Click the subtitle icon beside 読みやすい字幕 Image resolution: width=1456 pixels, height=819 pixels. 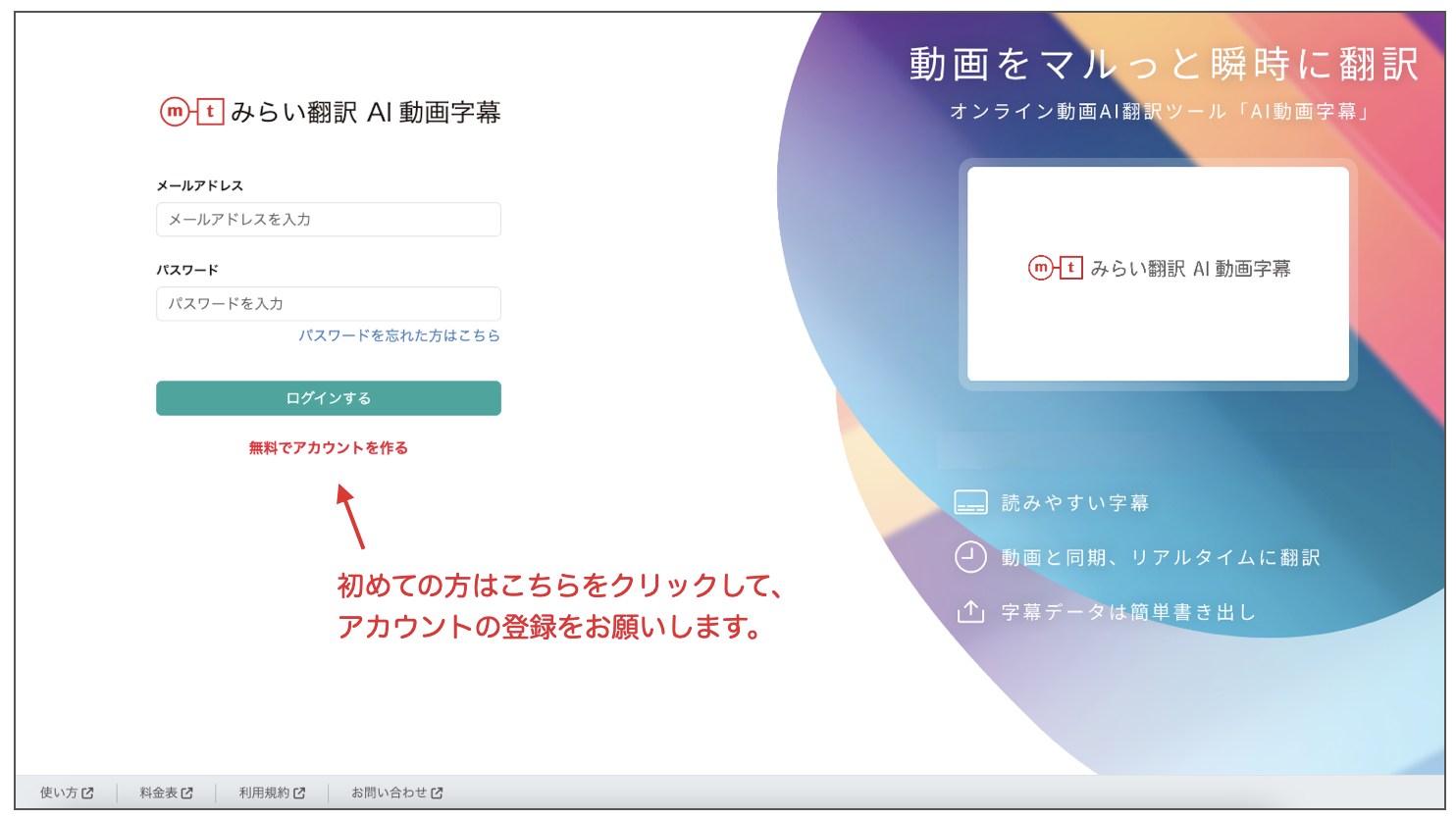pos(970,503)
